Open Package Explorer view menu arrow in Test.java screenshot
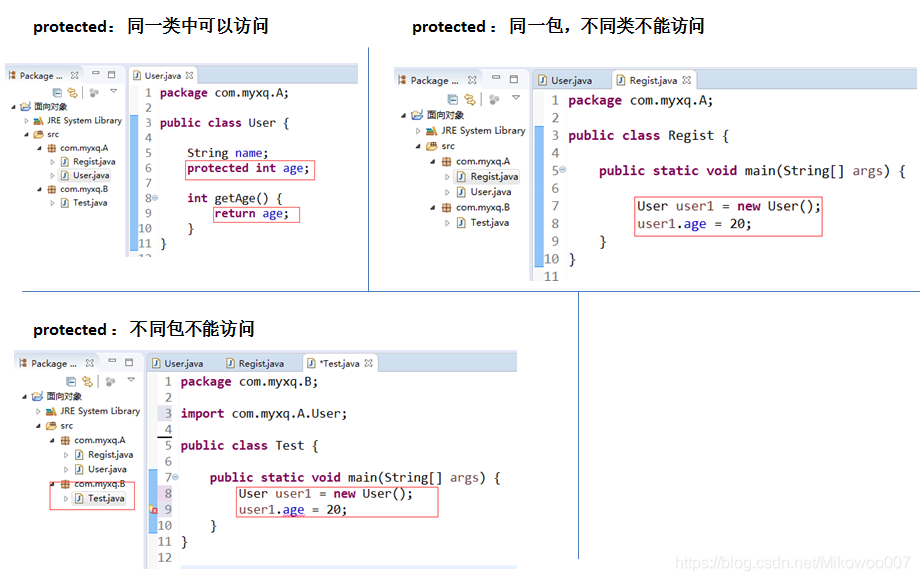This screenshot has height=581, width=920. [131, 380]
